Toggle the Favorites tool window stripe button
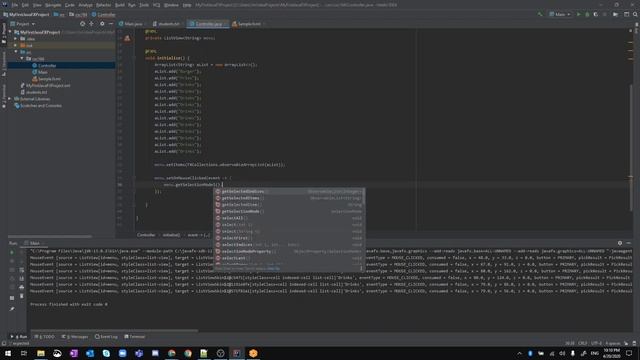640x360 pixels. pyautogui.click(x=4, y=96)
